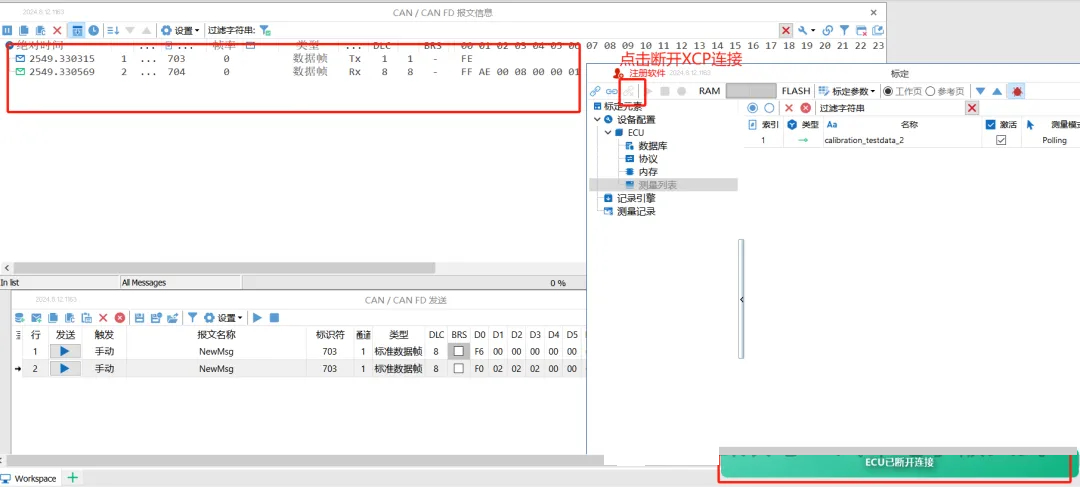Image resolution: width=1080 pixels, height=487 pixels.
Task: Pause the CAN message trace
Action: pos(7,30)
